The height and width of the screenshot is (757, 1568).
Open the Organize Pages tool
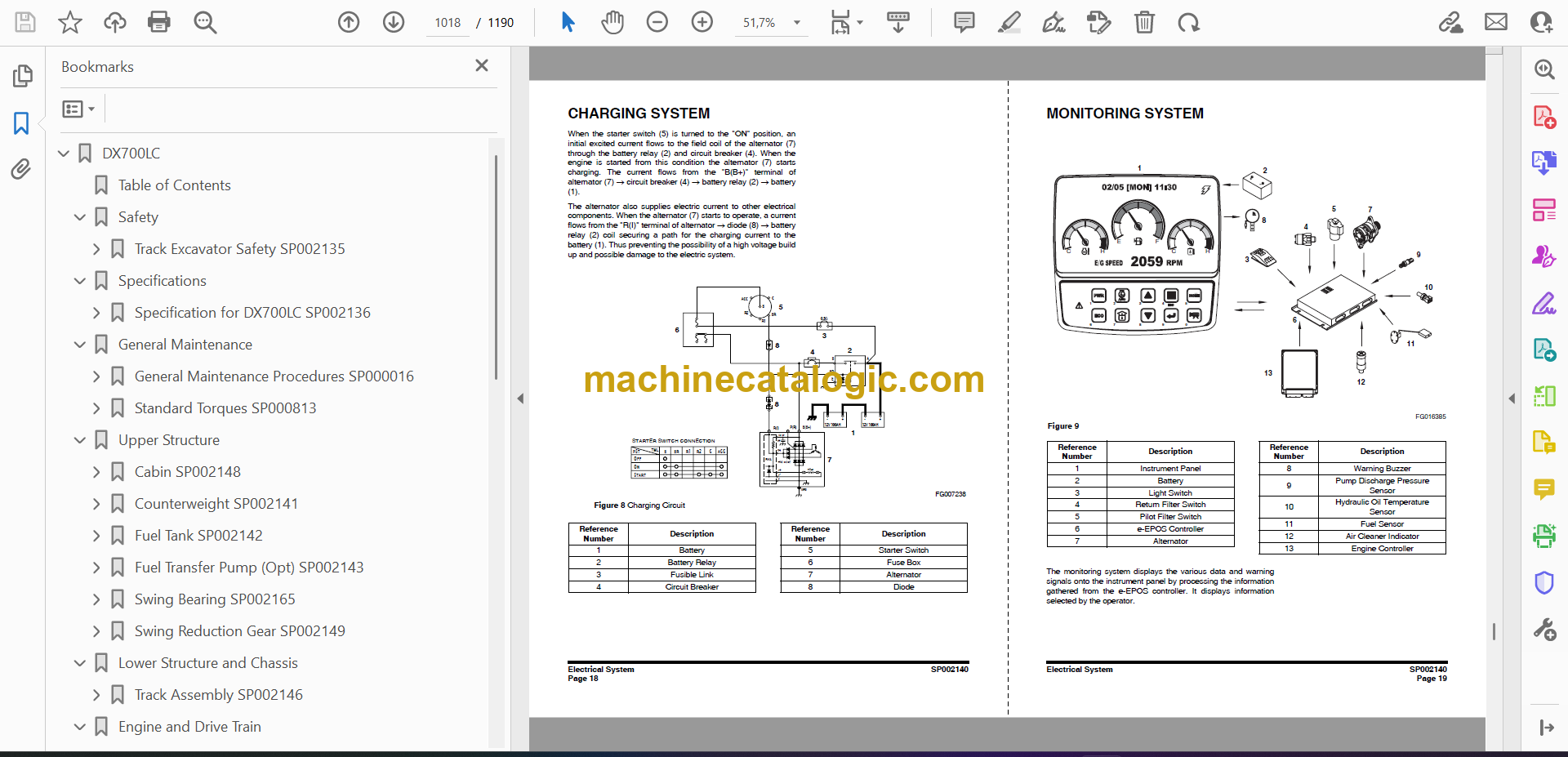coord(1543,210)
